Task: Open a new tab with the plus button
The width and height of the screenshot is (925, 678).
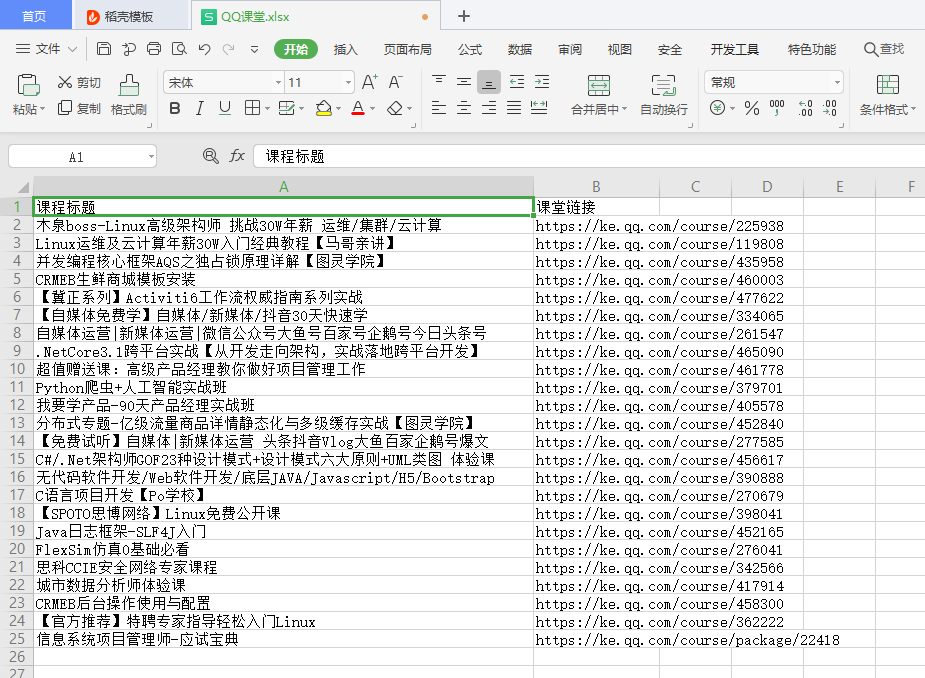Action: pyautogui.click(x=464, y=16)
